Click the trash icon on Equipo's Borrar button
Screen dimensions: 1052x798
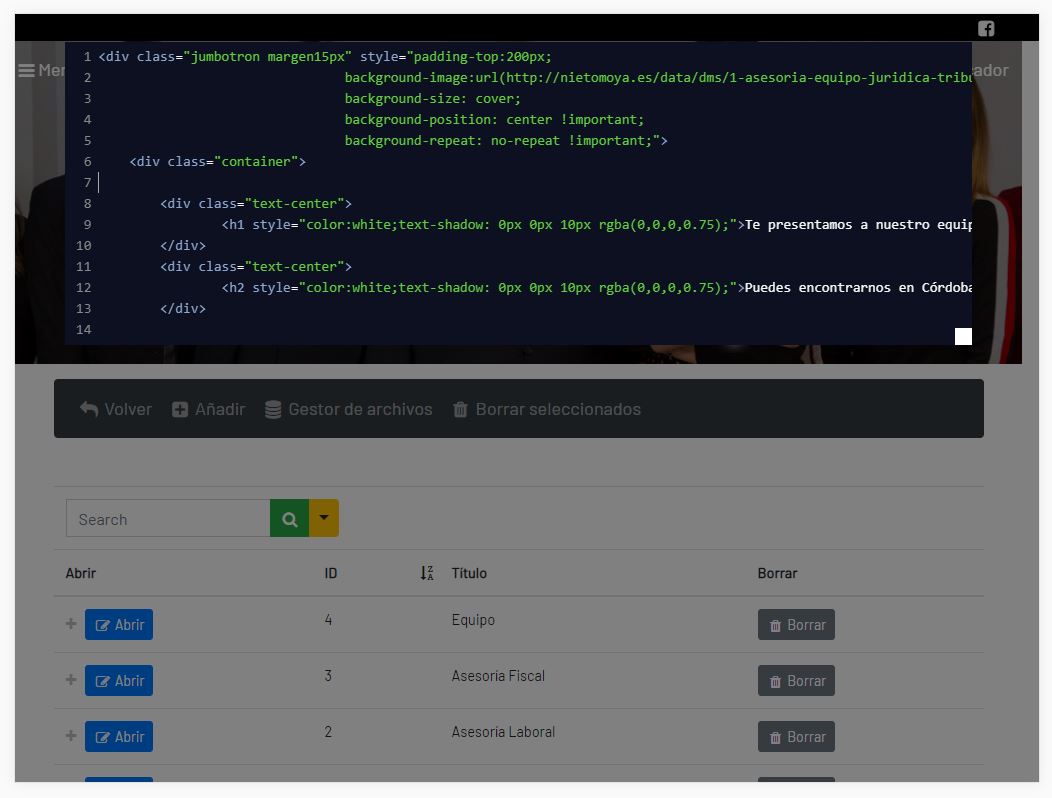(x=775, y=624)
